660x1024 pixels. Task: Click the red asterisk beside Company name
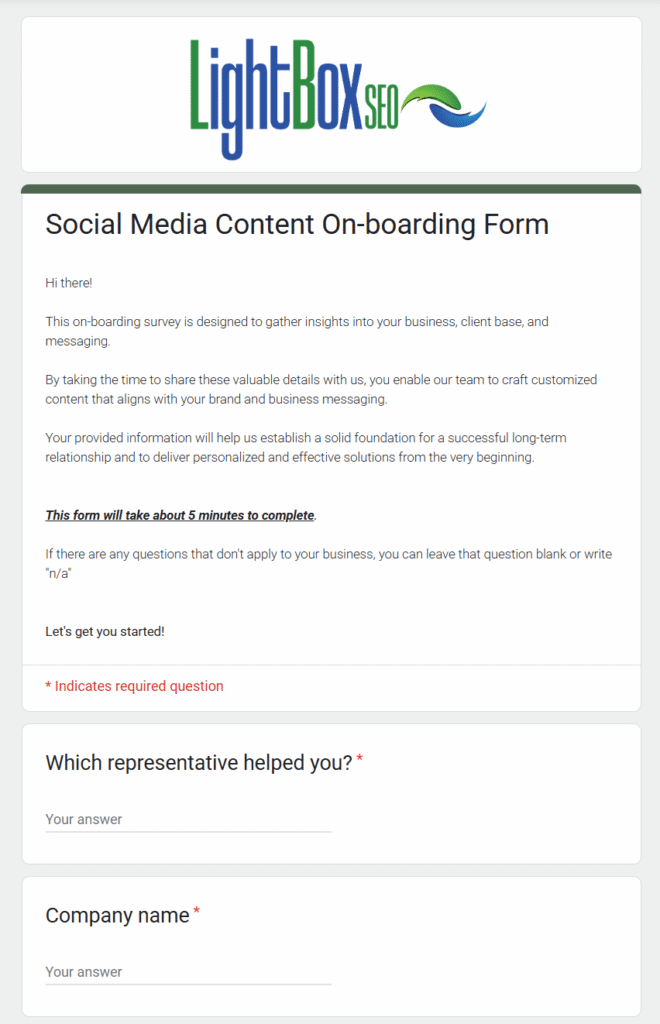pos(196,912)
